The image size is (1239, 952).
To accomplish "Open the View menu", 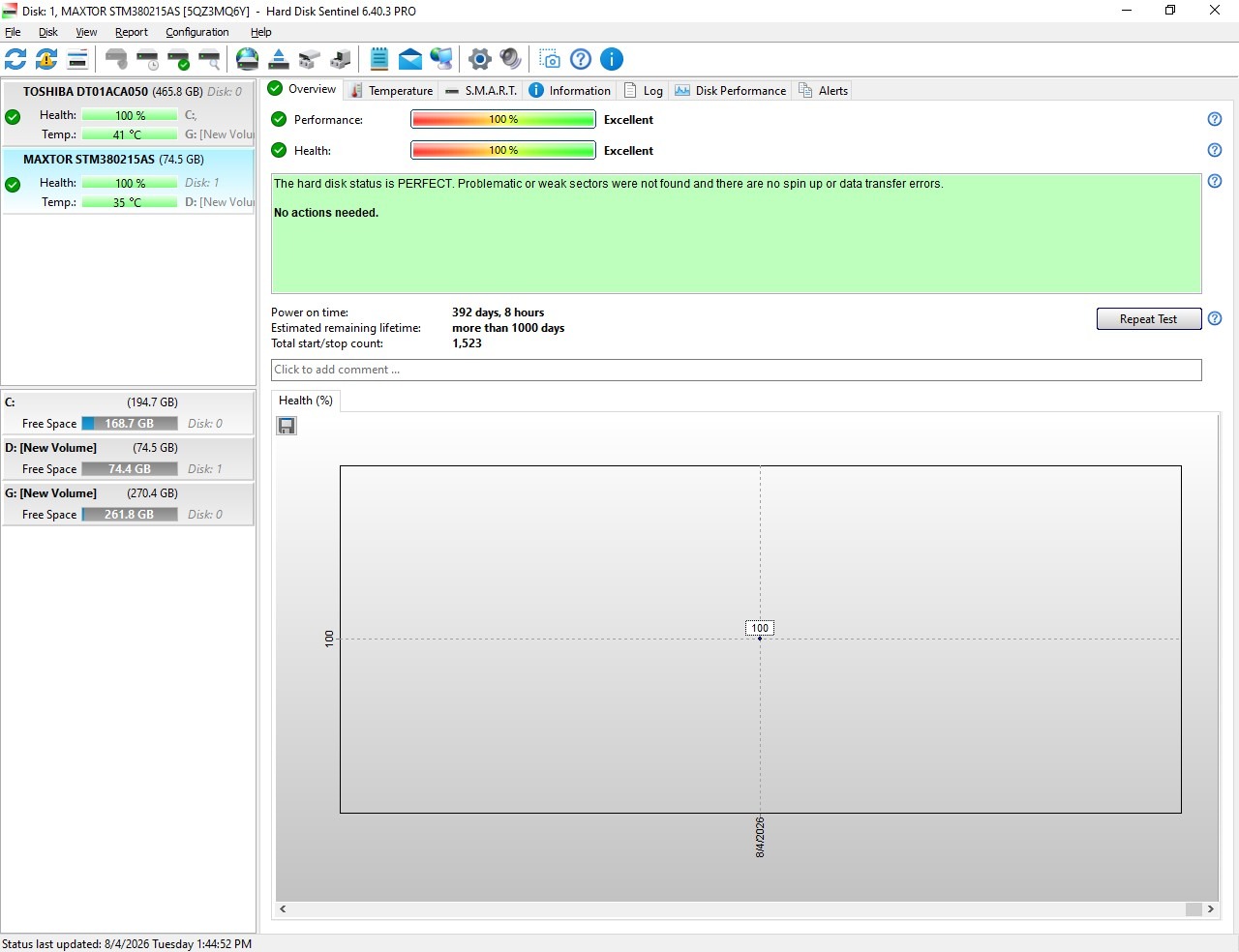I will point(86,32).
